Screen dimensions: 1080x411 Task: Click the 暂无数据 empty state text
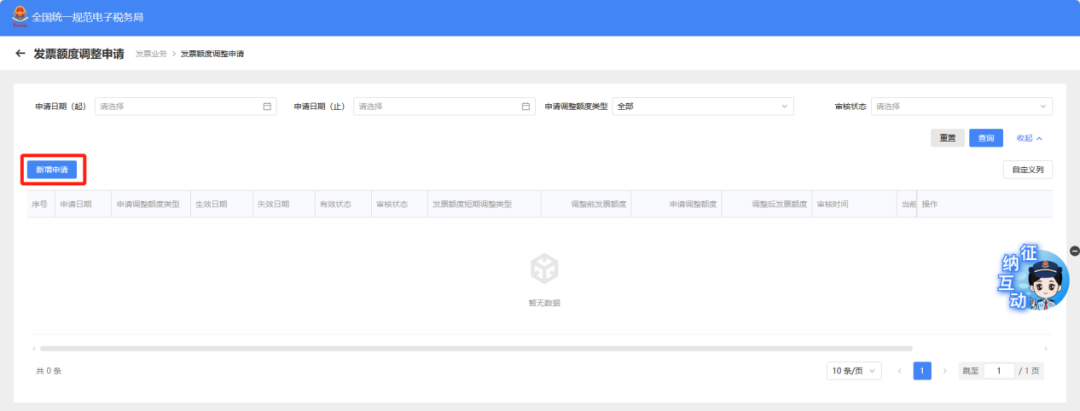coord(544,302)
